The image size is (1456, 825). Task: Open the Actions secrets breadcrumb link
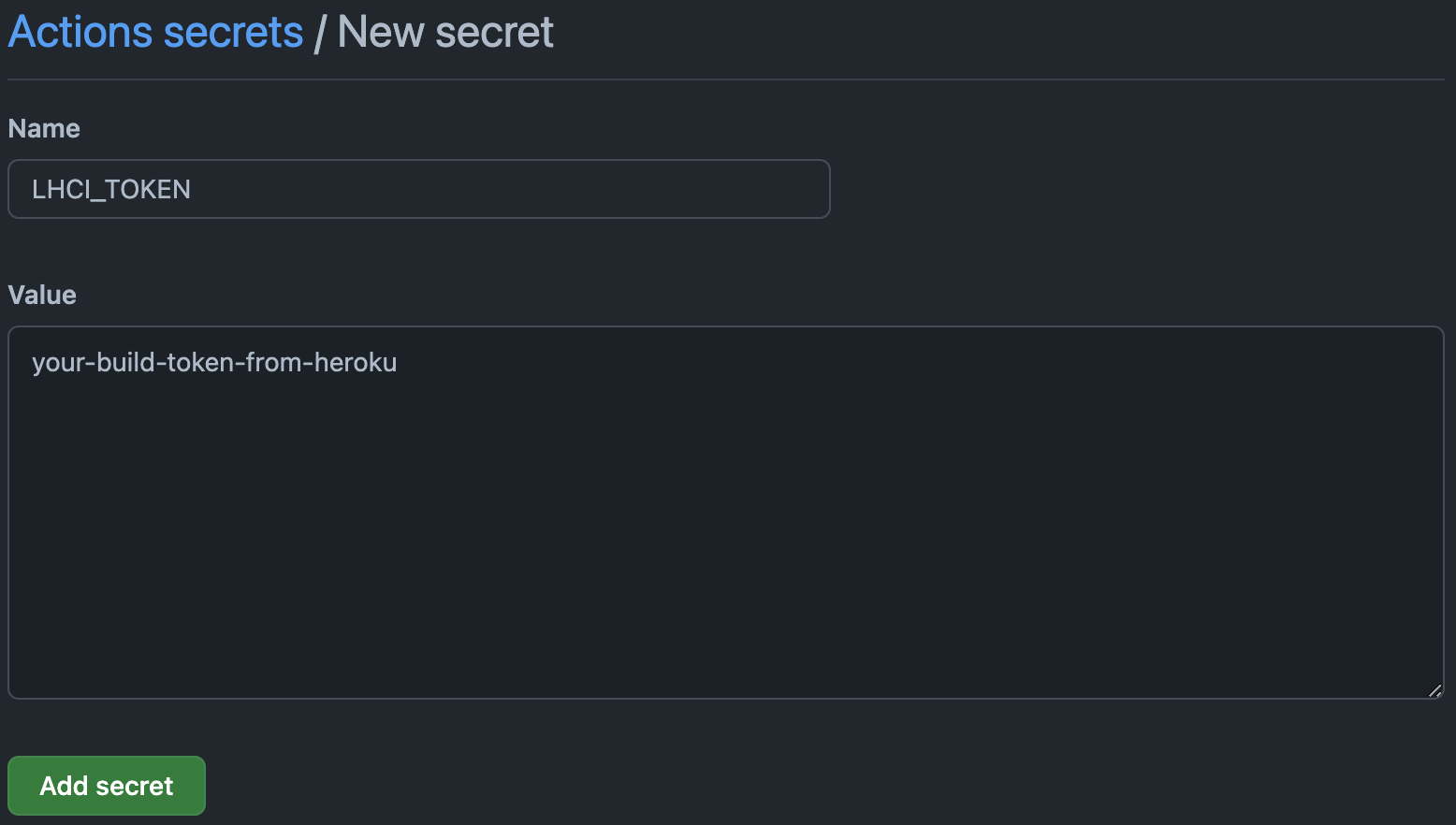coord(155,33)
